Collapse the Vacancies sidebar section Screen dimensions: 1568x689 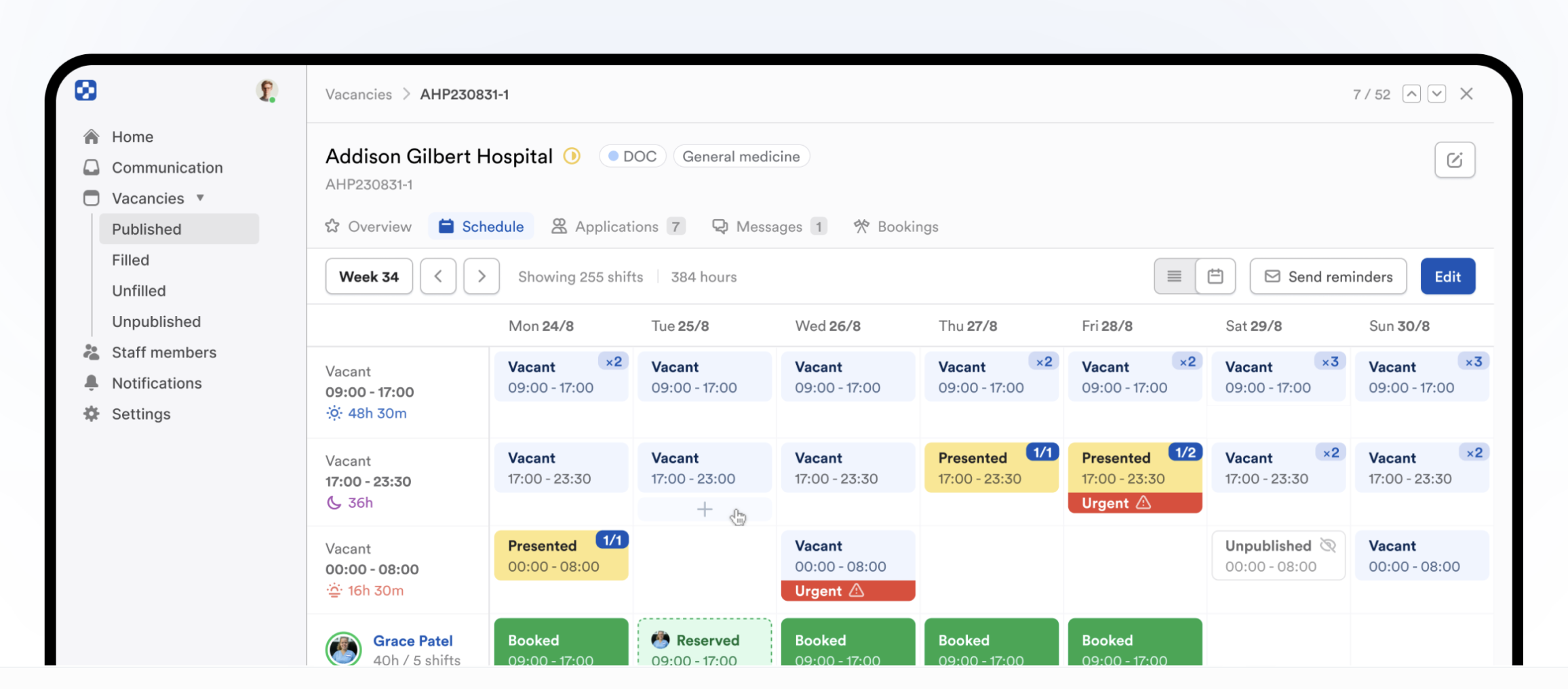pyautogui.click(x=200, y=198)
